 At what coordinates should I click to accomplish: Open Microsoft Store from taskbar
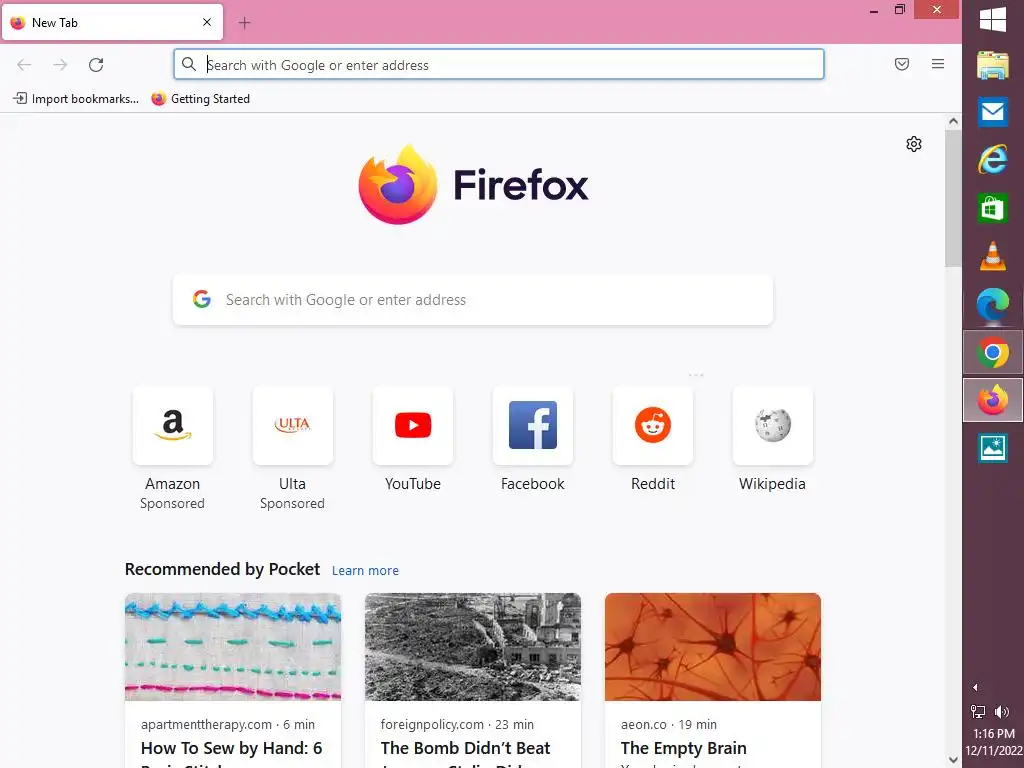coord(993,208)
